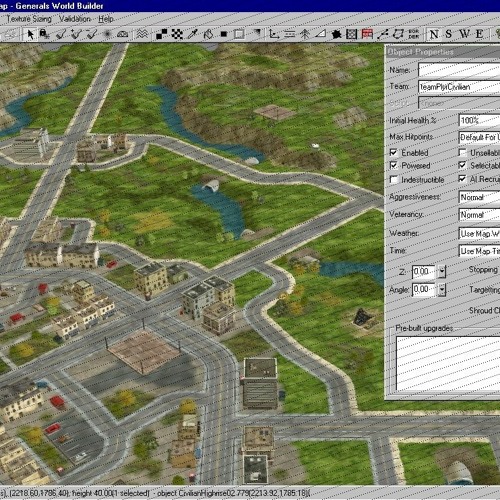500x500 pixels.
Task: Select the solid black square tool
Action: click(224, 34)
